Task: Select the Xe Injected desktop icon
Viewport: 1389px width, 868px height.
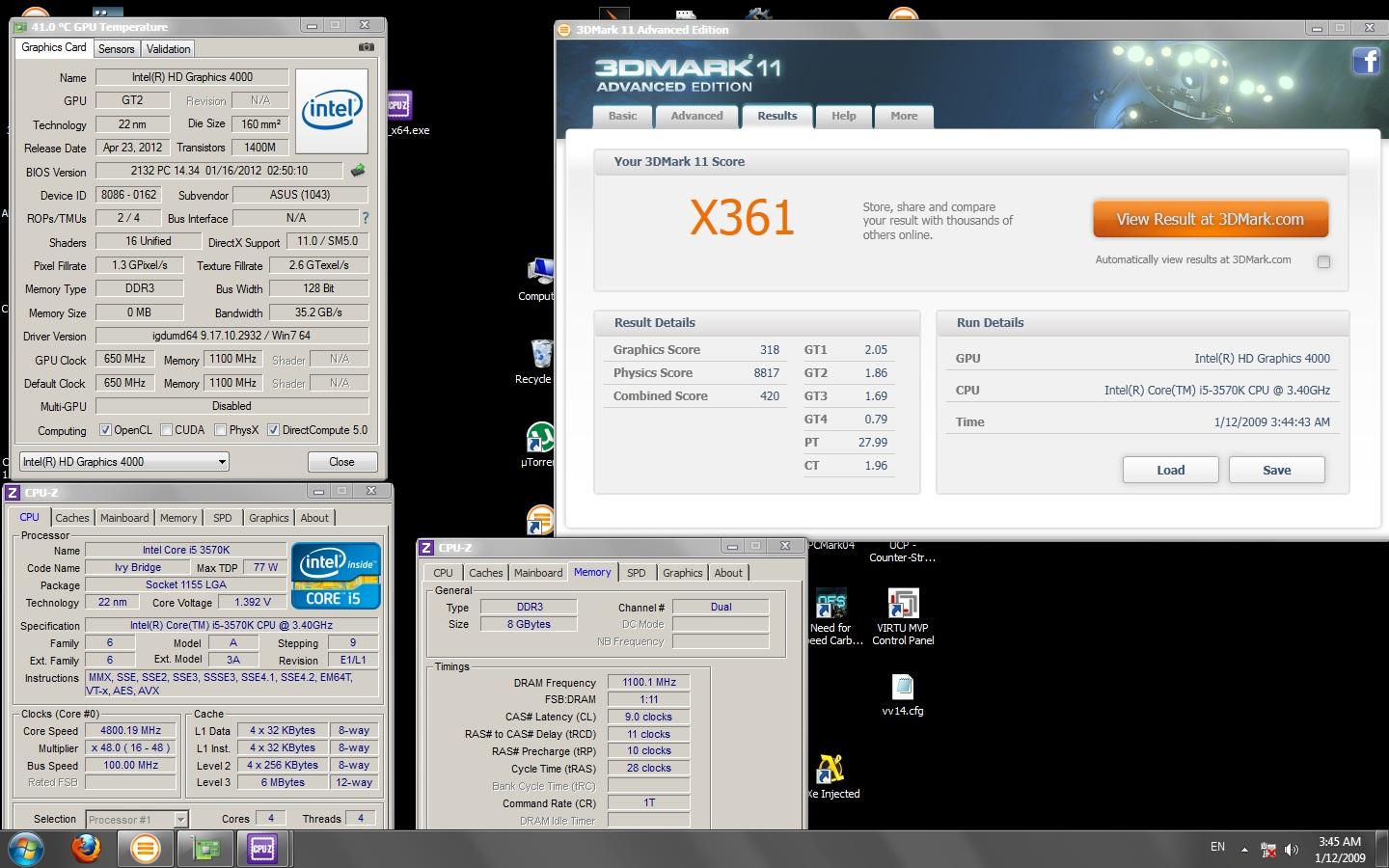Action: [x=831, y=776]
